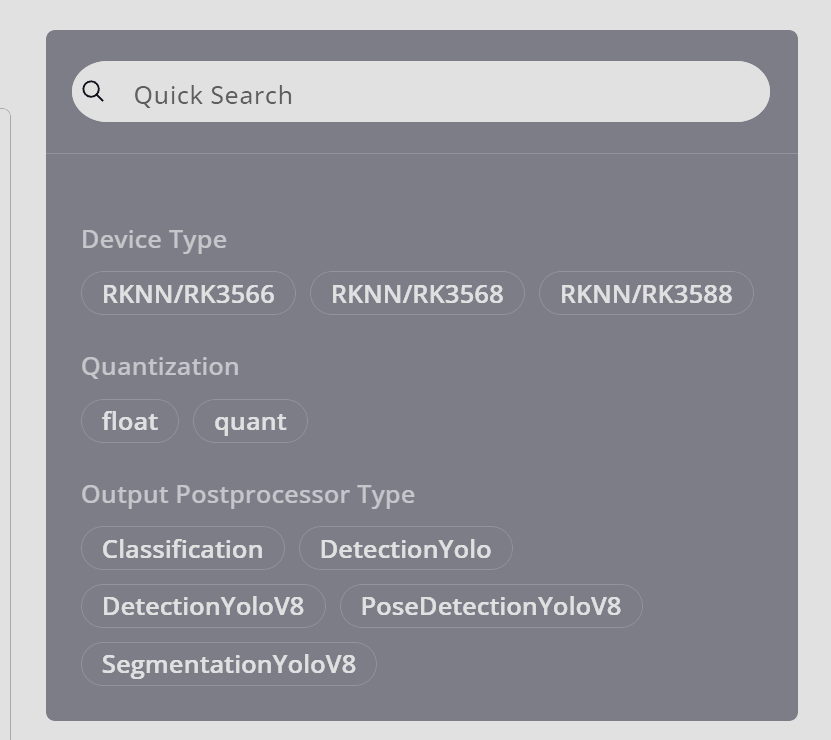This screenshot has width=831, height=740.
Task: Enable the RKNN/RK3588 device filter
Action: 646,294
